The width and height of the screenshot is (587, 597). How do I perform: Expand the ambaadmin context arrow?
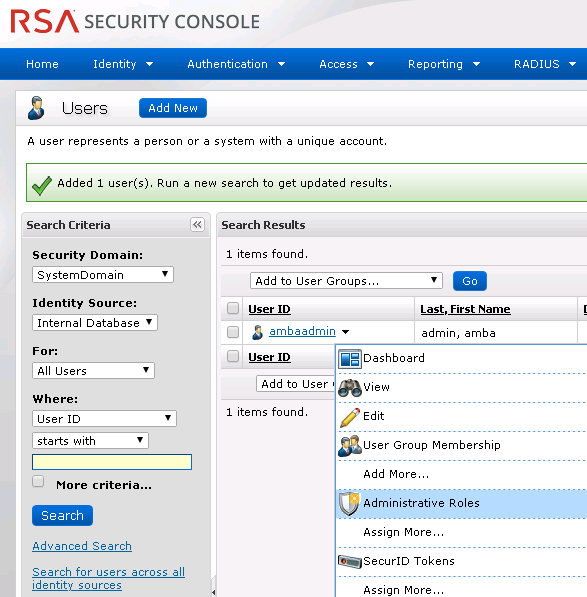pos(345,332)
